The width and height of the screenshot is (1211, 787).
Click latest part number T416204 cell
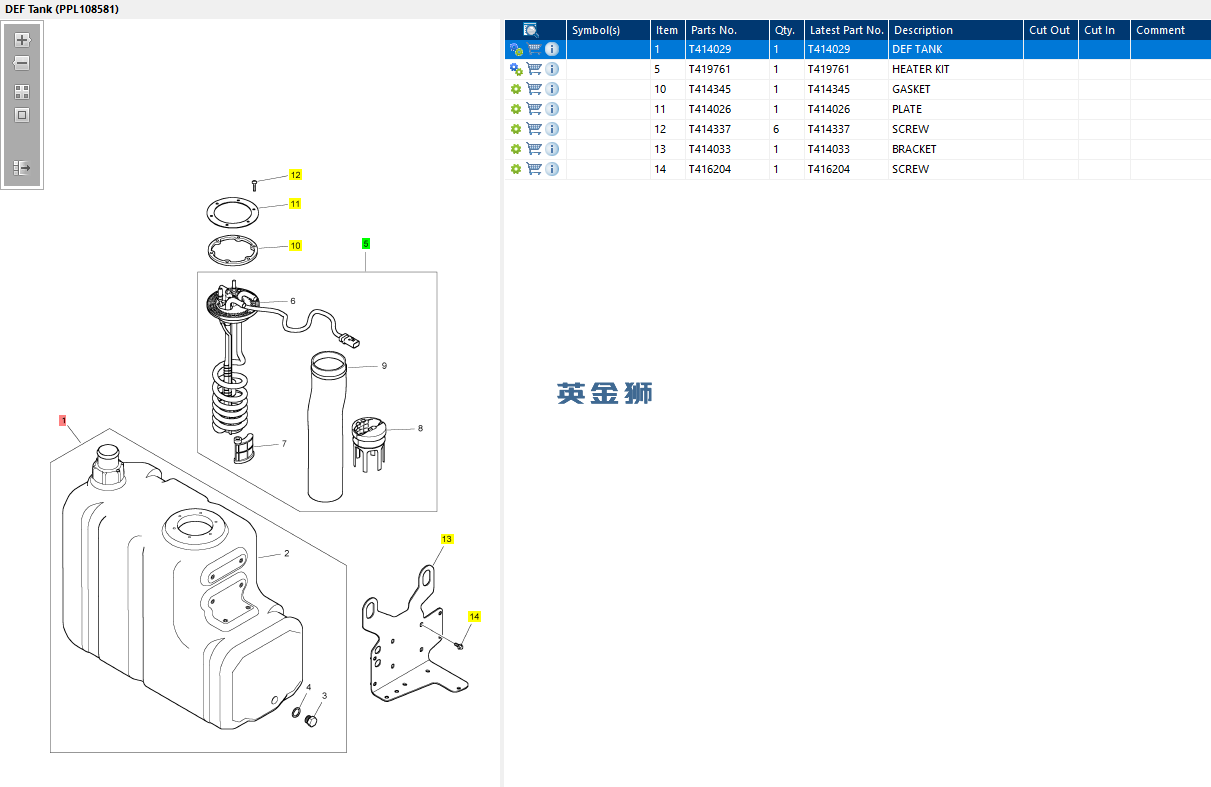point(846,169)
